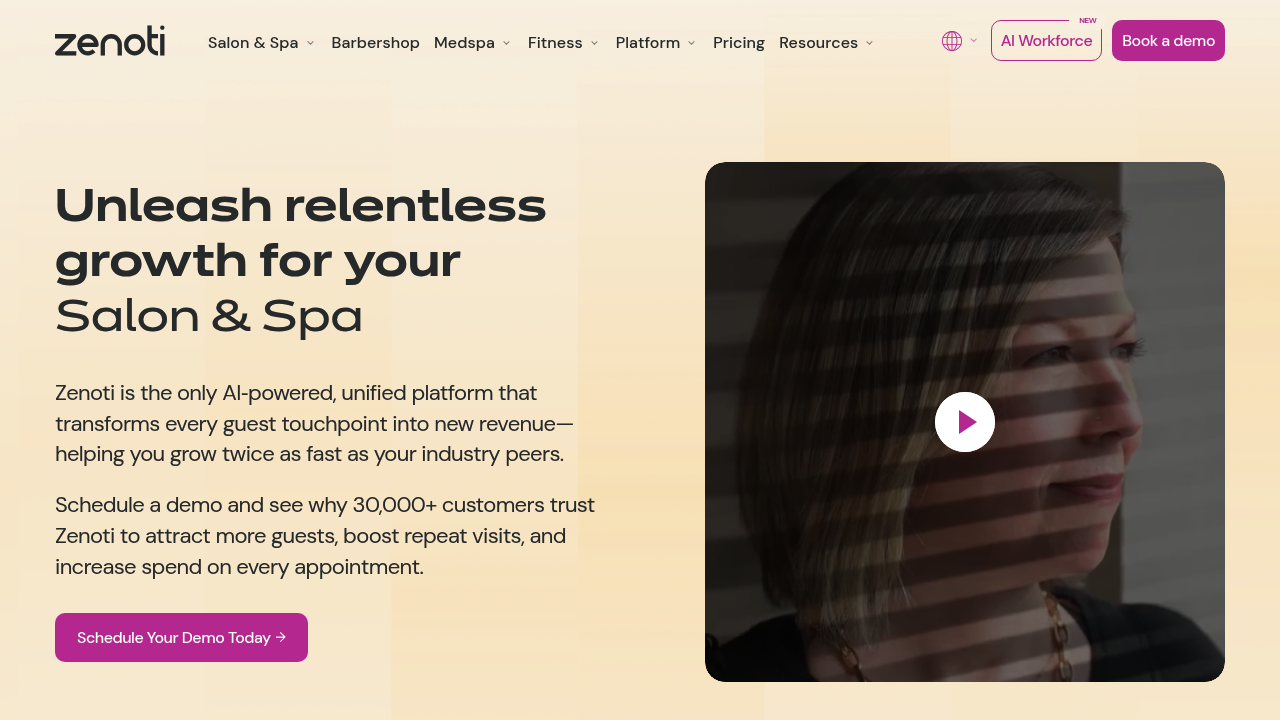
Task: Open the Pricing page
Action: tap(738, 42)
